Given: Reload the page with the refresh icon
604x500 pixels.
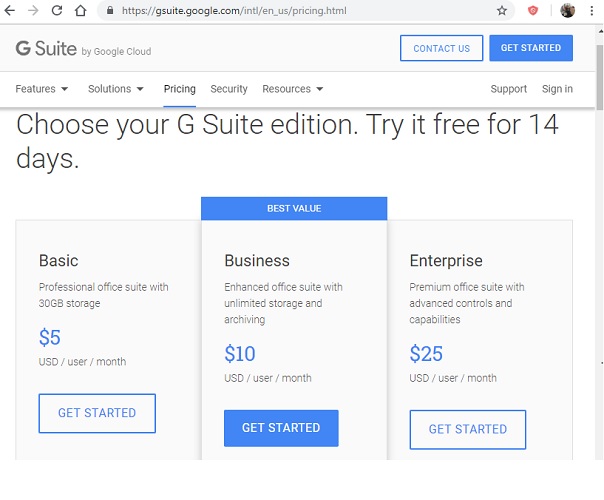Looking at the screenshot, I should click(57, 10).
